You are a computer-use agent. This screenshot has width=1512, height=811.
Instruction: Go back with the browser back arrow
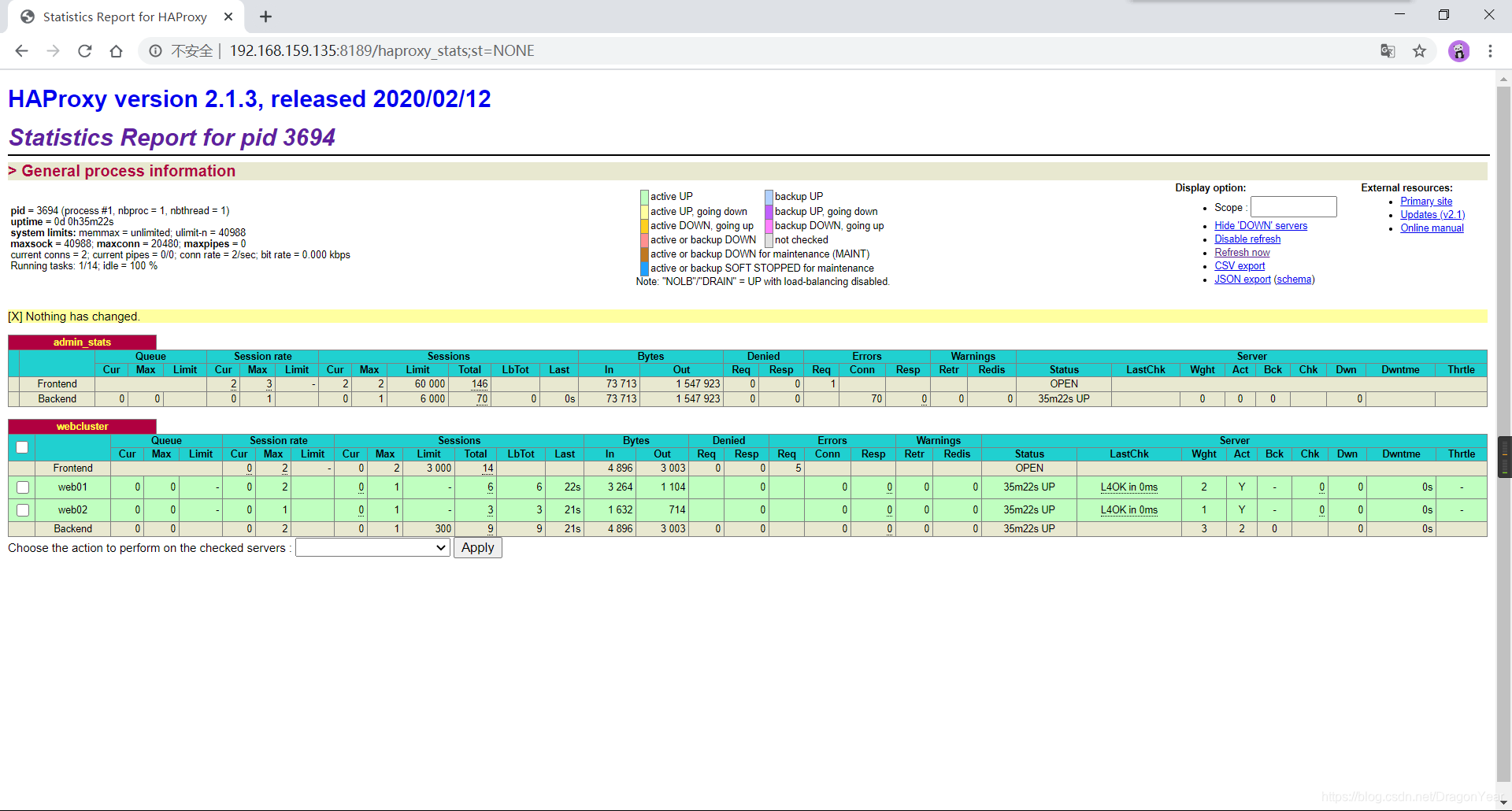(21, 51)
